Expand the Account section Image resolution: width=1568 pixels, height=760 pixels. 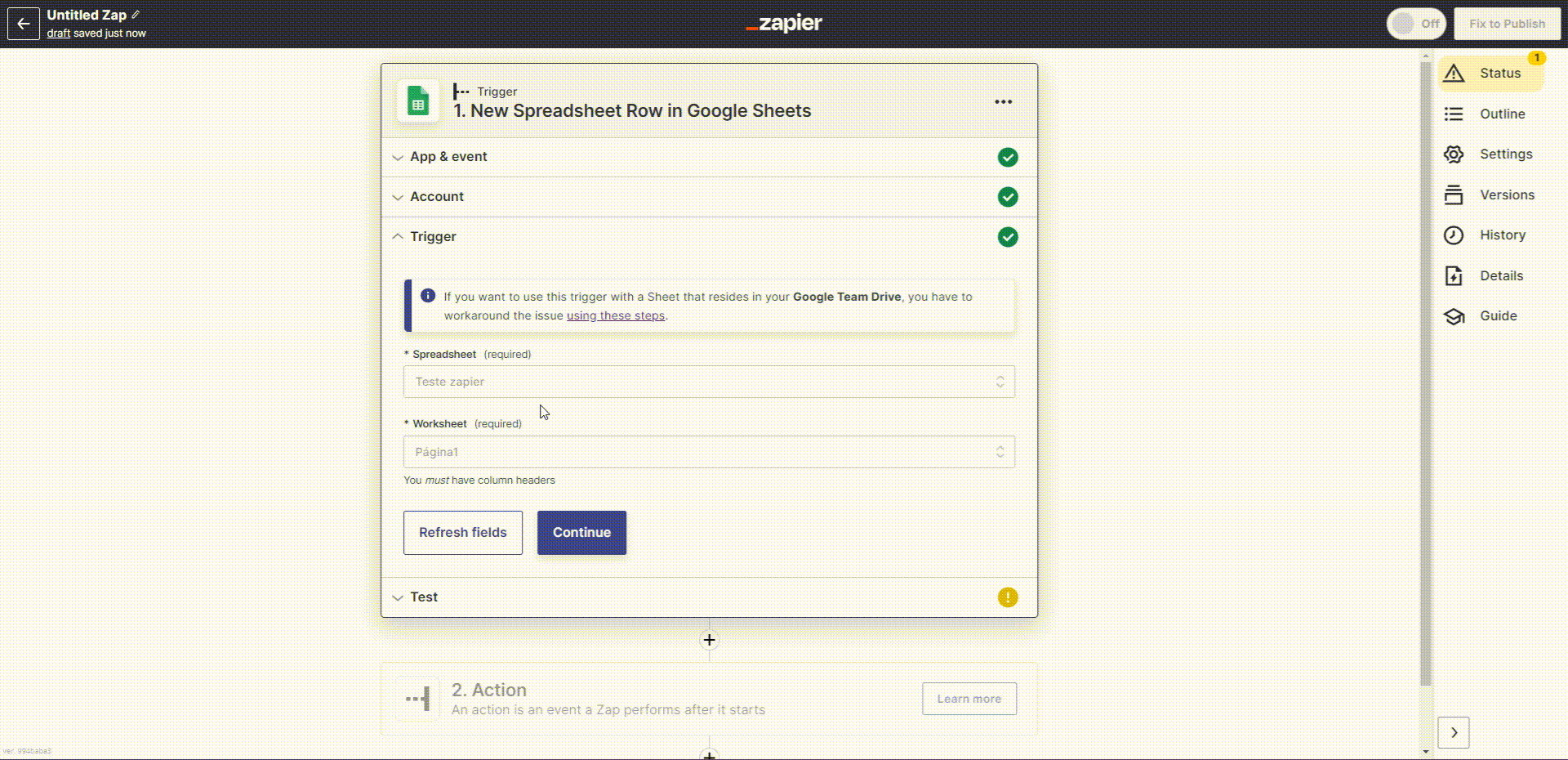tap(709, 197)
